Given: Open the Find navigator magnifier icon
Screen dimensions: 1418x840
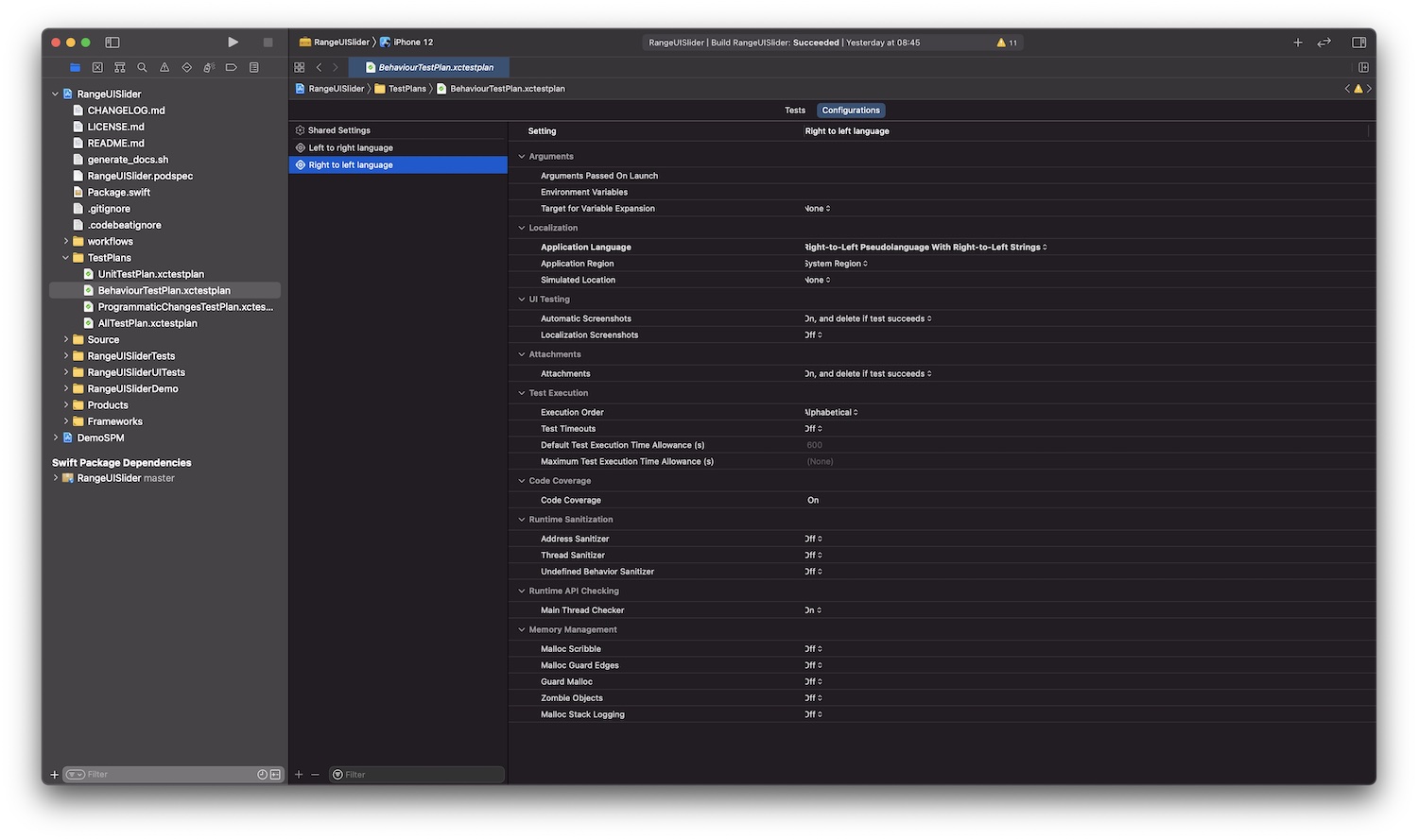Looking at the screenshot, I should 142,68.
